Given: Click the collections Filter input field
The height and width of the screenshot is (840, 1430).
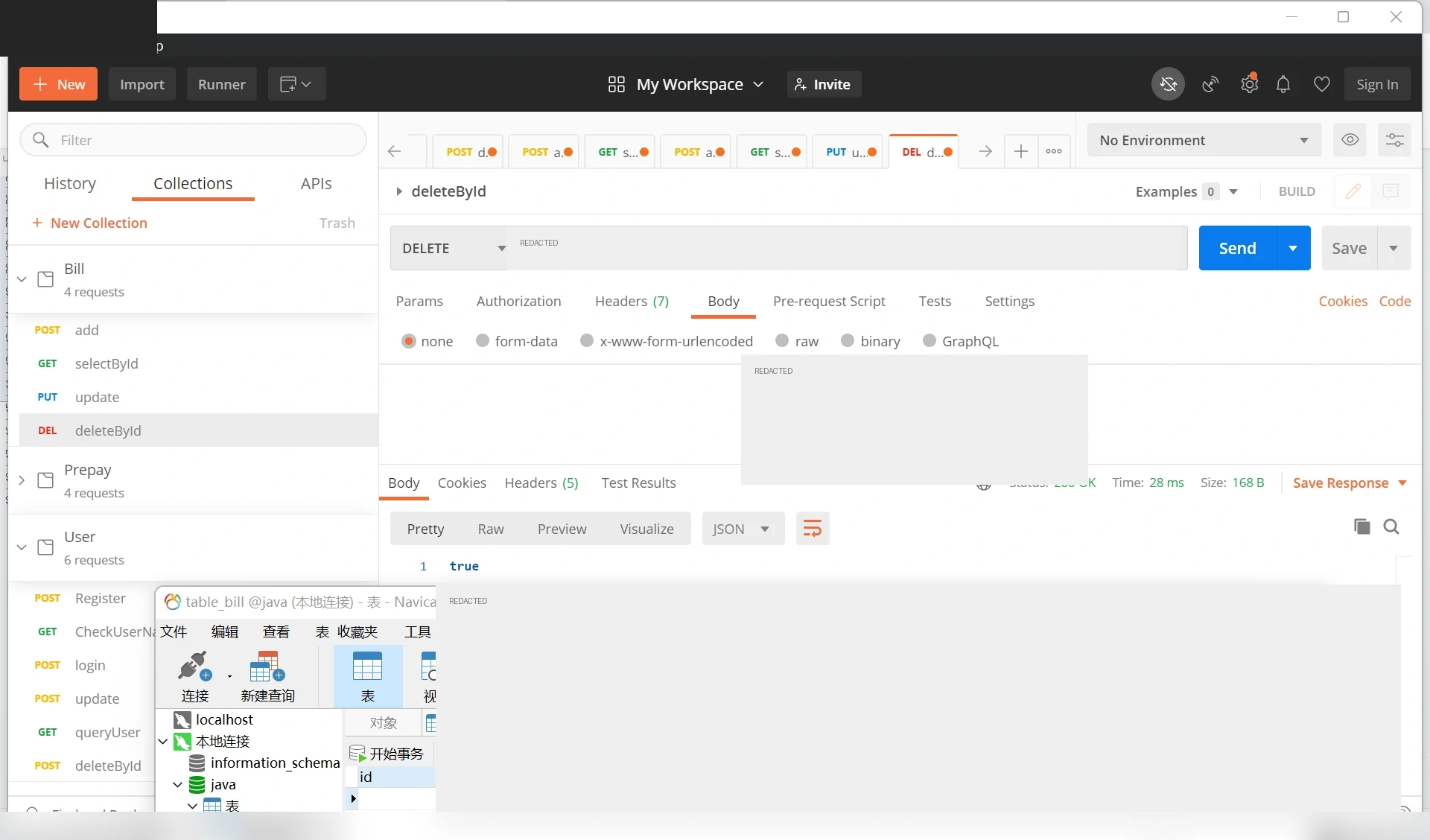Looking at the screenshot, I should pos(193,140).
